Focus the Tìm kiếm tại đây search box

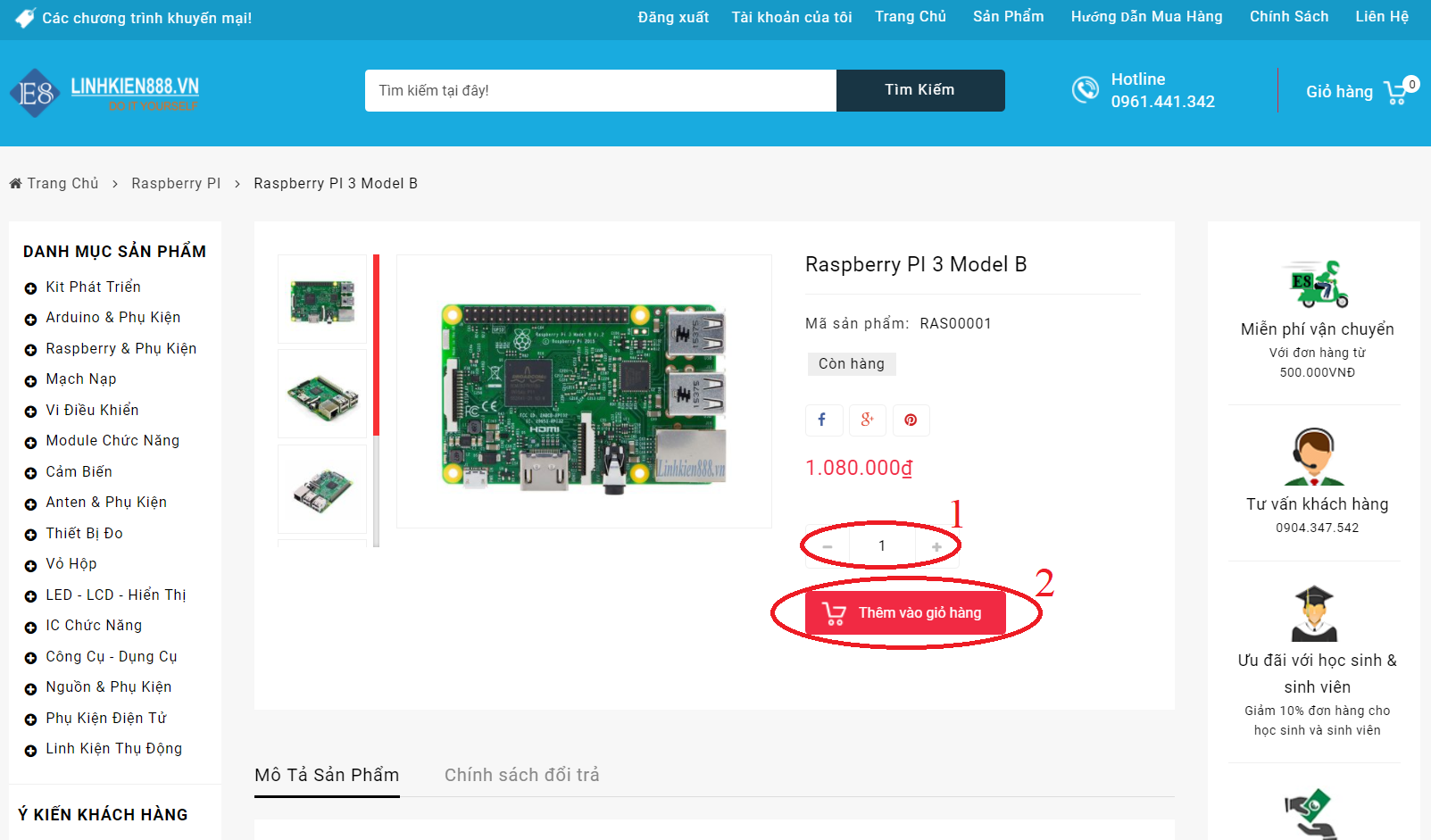601,90
